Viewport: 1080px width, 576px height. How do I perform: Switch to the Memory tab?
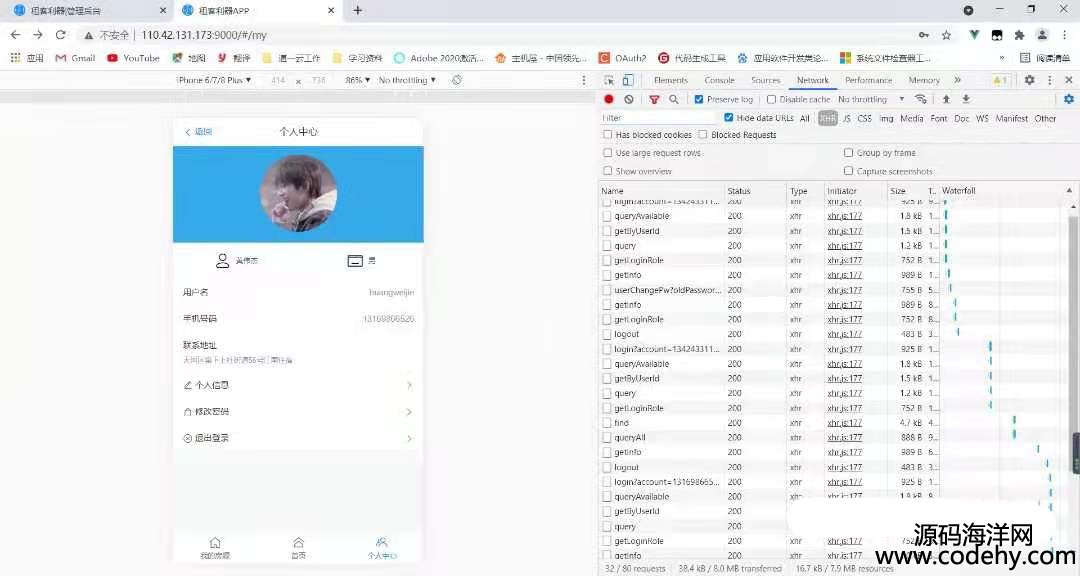tap(924, 80)
